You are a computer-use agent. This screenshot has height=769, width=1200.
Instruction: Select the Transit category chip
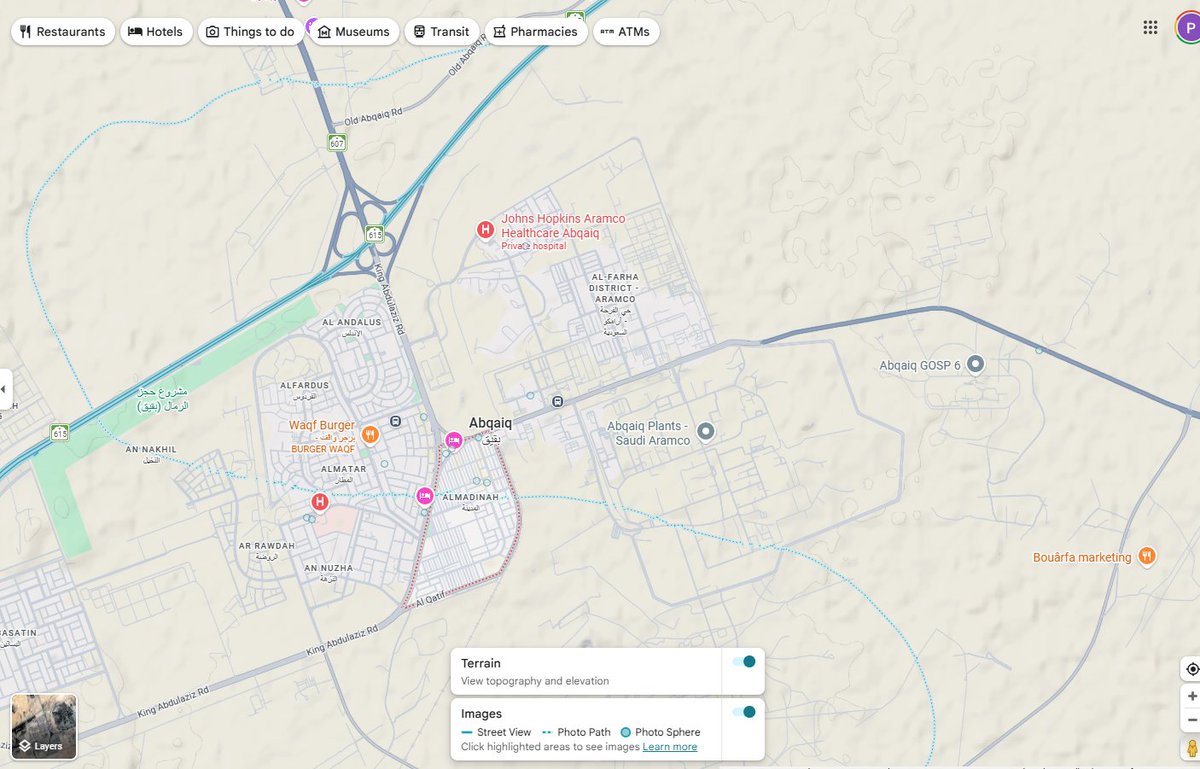pos(441,32)
